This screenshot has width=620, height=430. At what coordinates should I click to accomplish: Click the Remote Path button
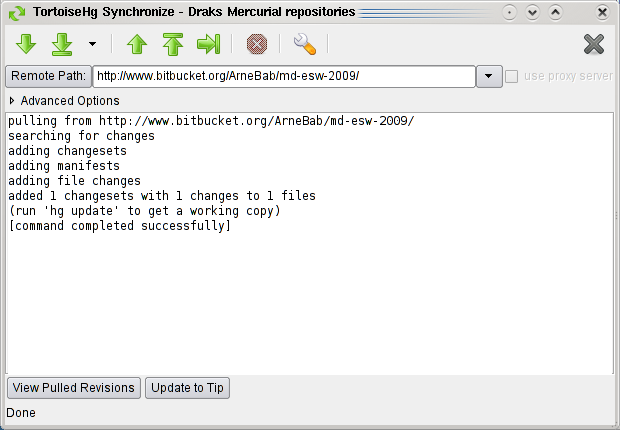47,77
